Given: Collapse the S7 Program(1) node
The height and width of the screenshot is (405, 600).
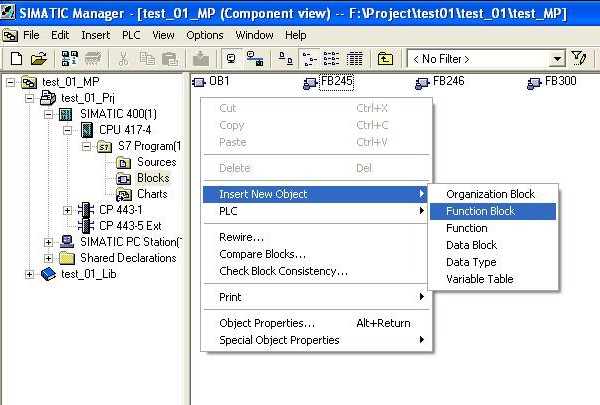Looking at the screenshot, I should coord(86,146).
